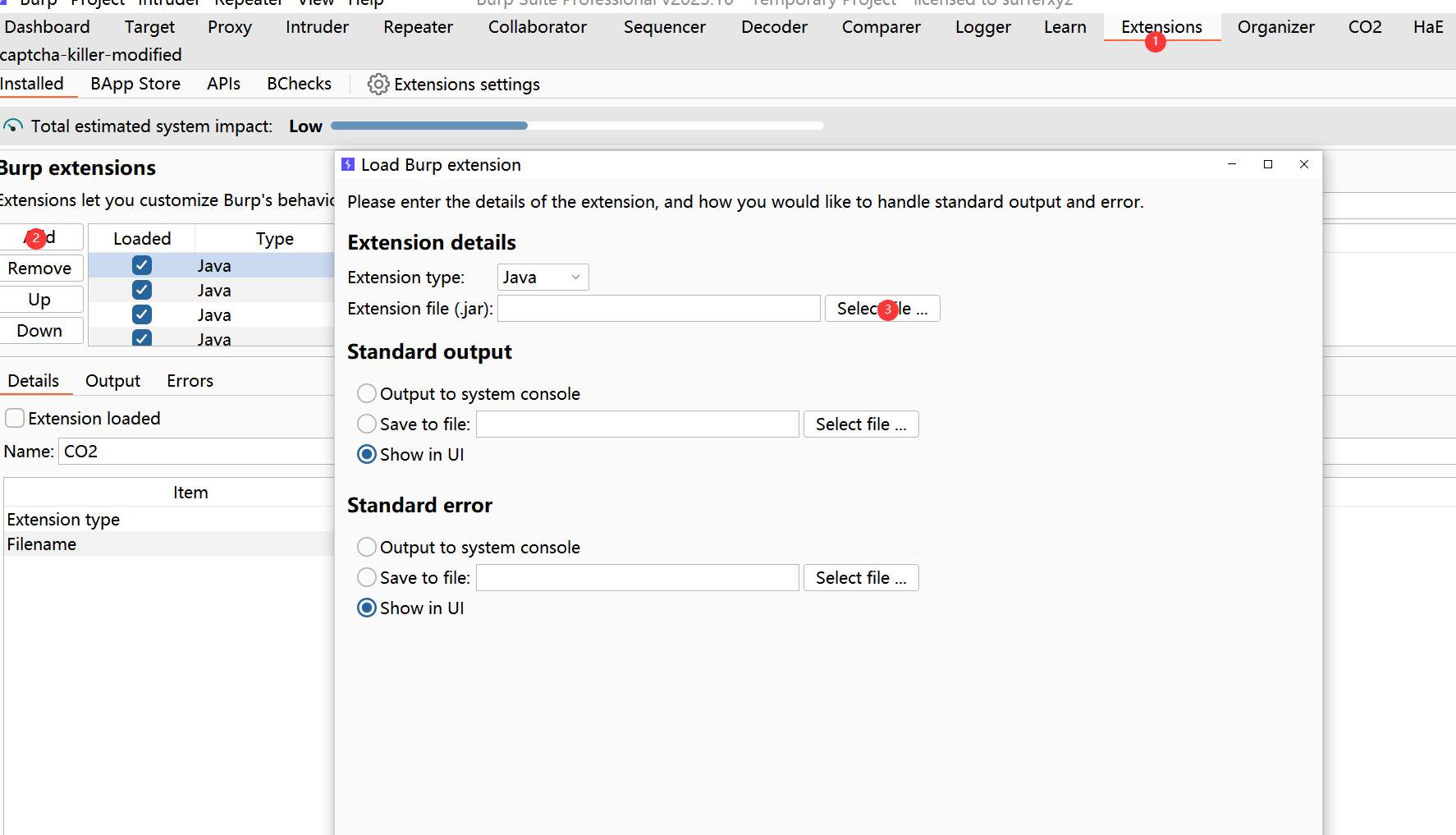Open the BChecks sub-tab

[299, 84]
